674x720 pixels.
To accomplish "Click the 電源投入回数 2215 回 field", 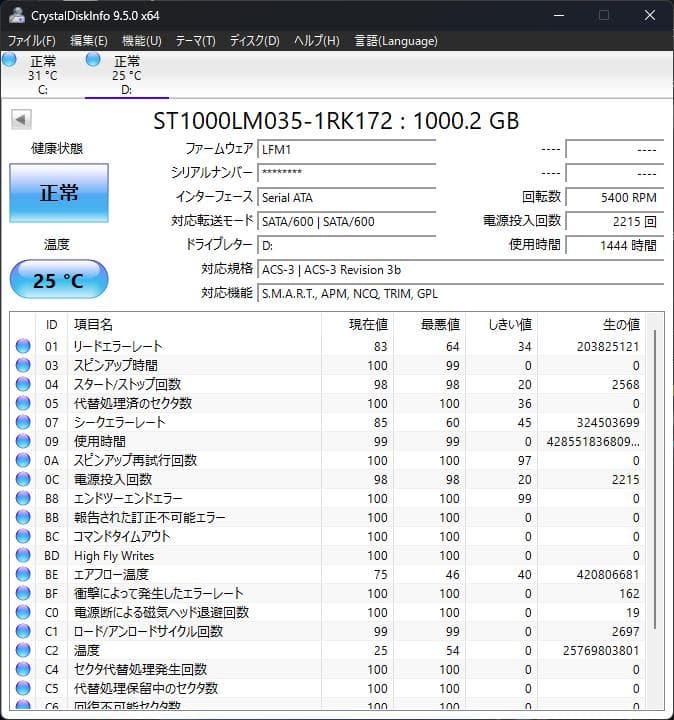I will point(615,222).
